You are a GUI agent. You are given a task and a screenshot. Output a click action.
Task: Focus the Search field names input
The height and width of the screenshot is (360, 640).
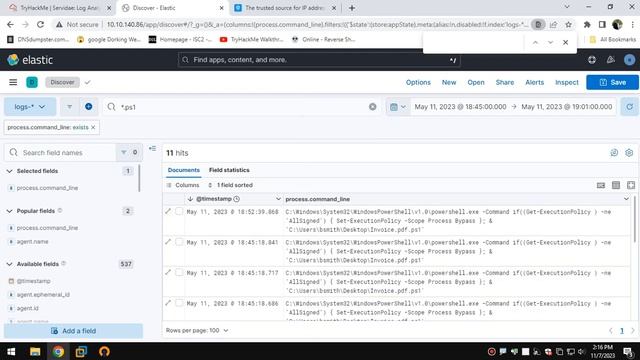(x=61, y=152)
